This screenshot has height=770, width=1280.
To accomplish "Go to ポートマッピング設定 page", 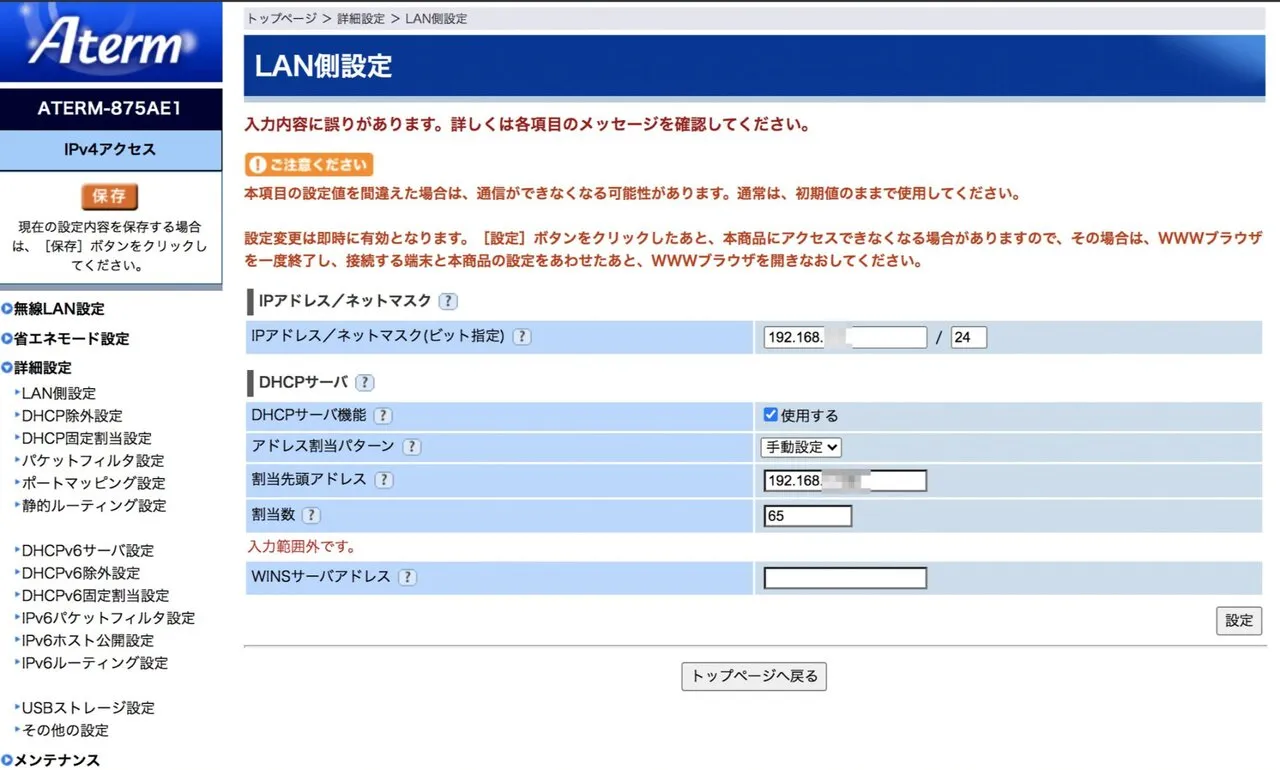I will click(93, 483).
